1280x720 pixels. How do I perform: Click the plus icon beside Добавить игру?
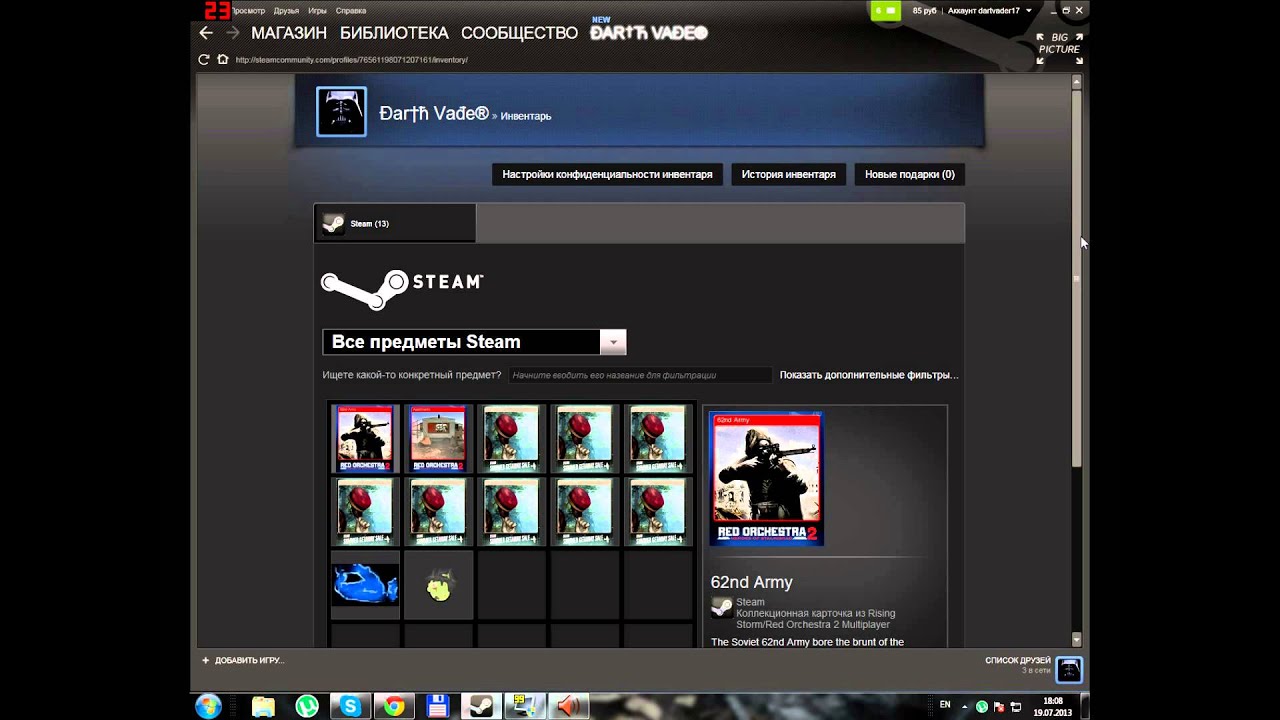[x=205, y=660]
